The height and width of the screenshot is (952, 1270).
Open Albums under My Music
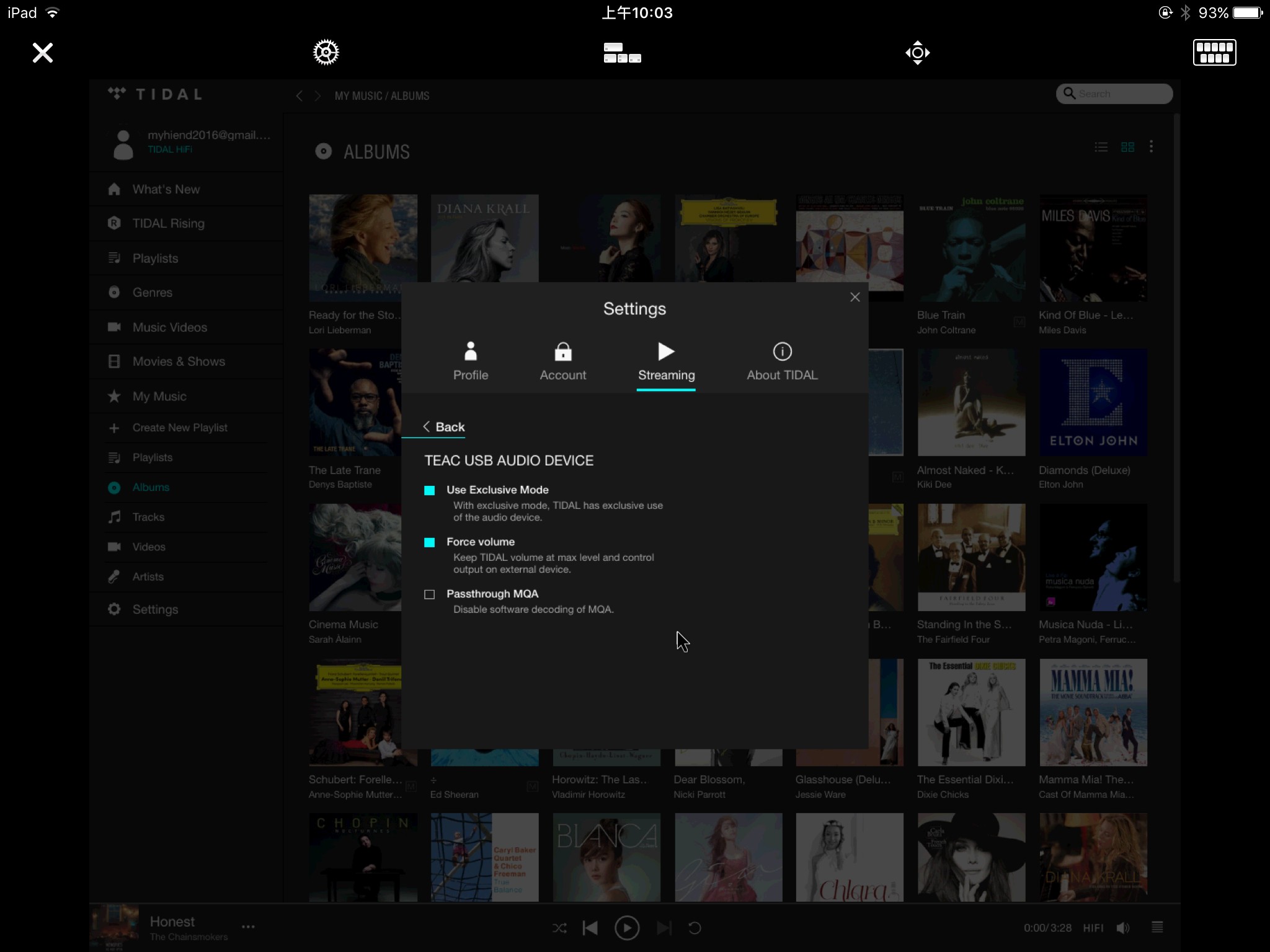[186, 487]
